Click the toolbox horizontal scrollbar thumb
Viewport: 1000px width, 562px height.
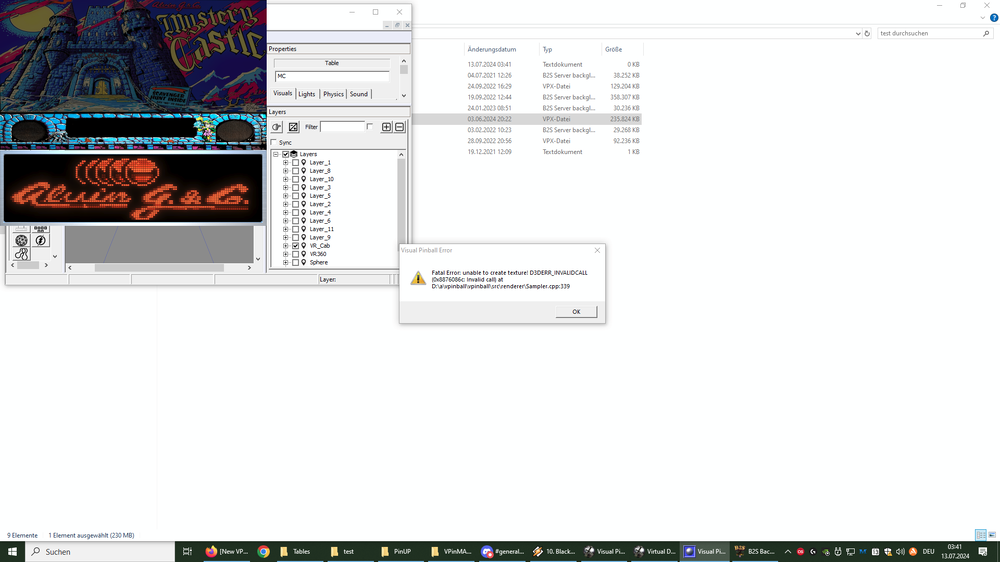27,265
